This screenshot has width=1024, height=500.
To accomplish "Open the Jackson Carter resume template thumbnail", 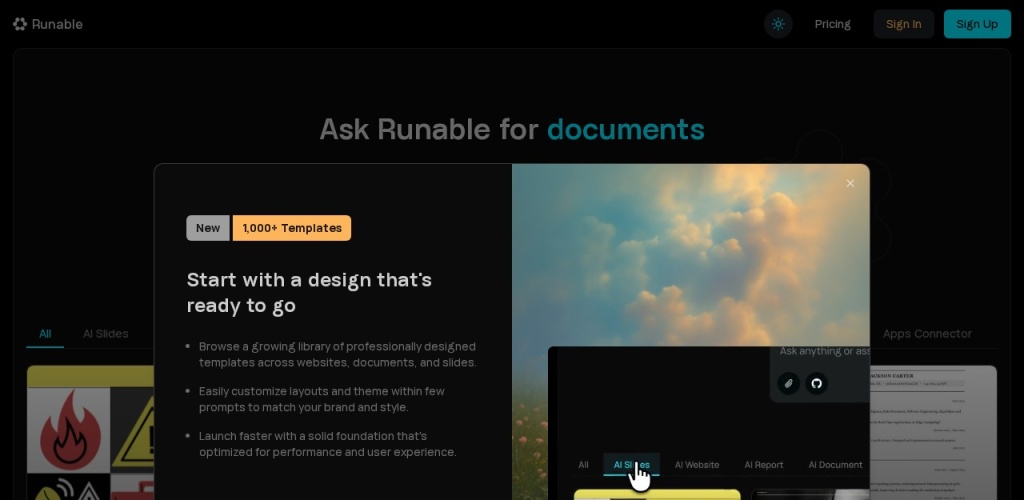I will 933,432.
